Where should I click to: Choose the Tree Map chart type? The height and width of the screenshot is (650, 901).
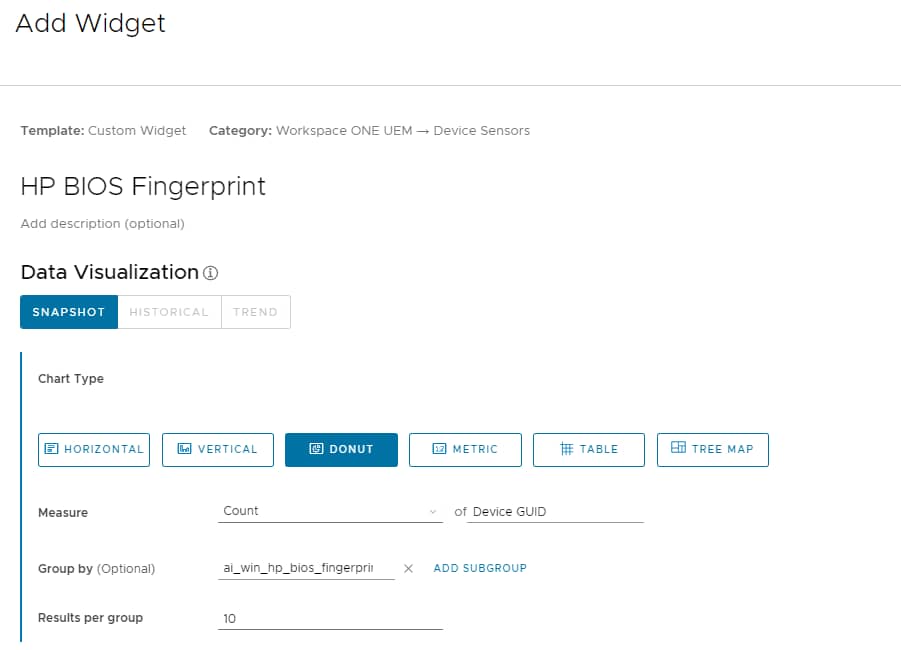point(712,449)
